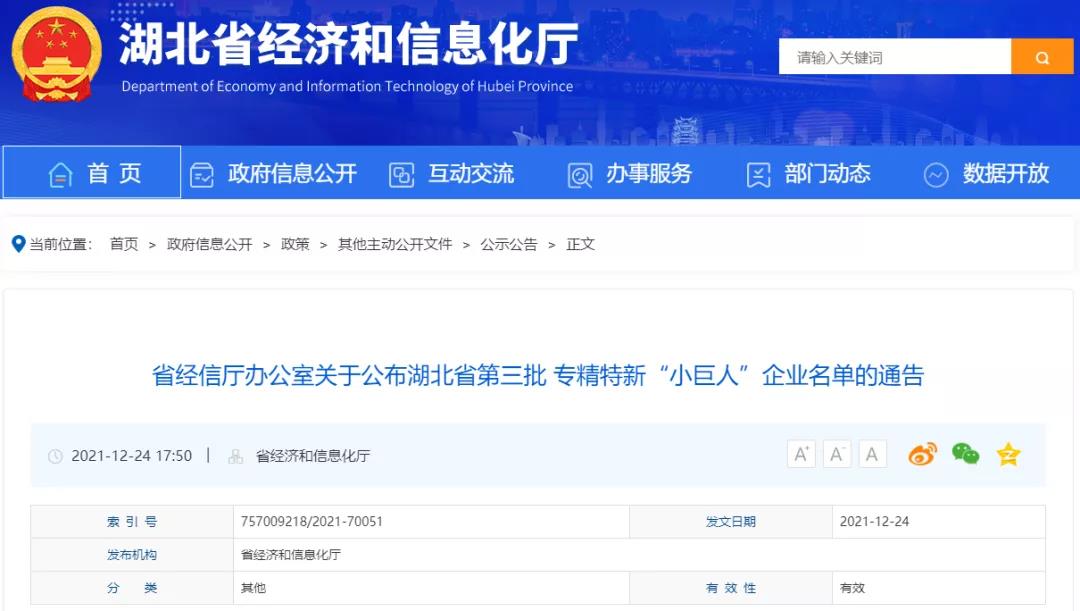Click the article headline about 小巨人 enterprises
1080x611 pixels.
[x=538, y=376]
